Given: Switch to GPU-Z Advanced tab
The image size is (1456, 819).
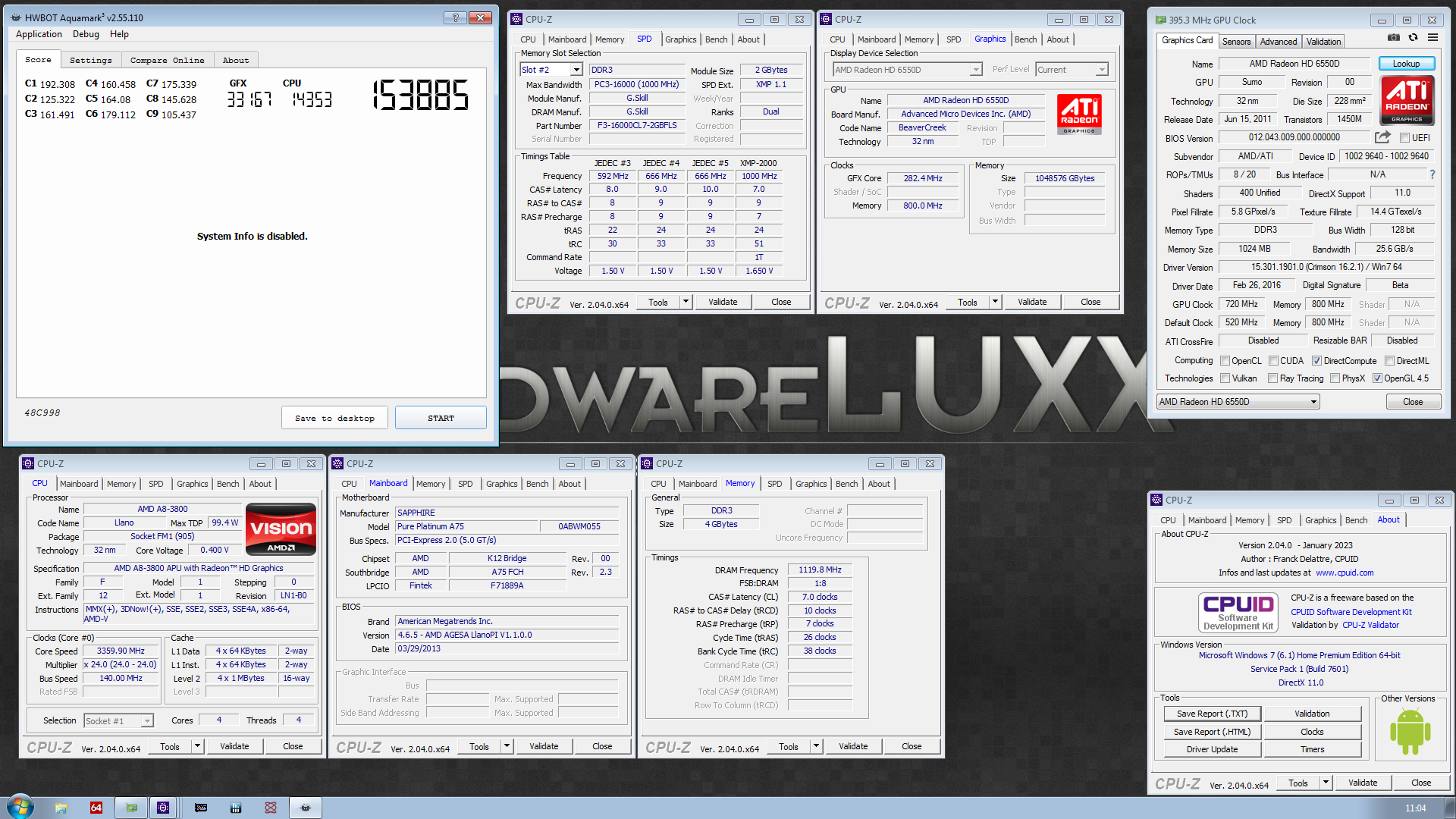Looking at the screenshot, I should coord(1279,42).
